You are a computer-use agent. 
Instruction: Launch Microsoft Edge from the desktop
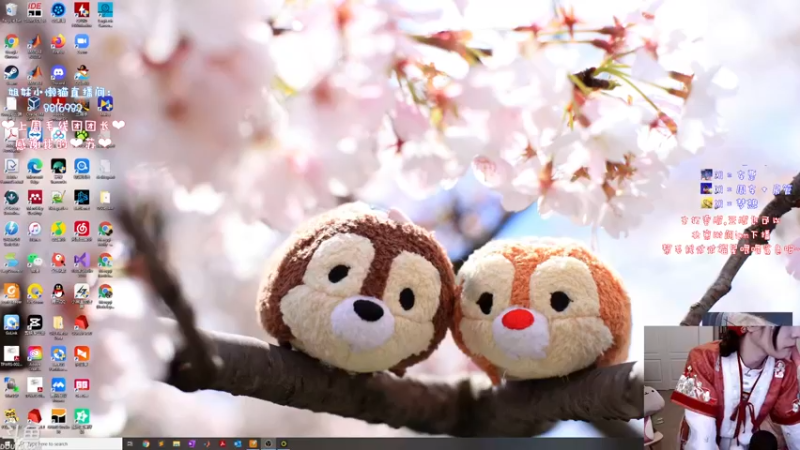(x=34, y=166)
